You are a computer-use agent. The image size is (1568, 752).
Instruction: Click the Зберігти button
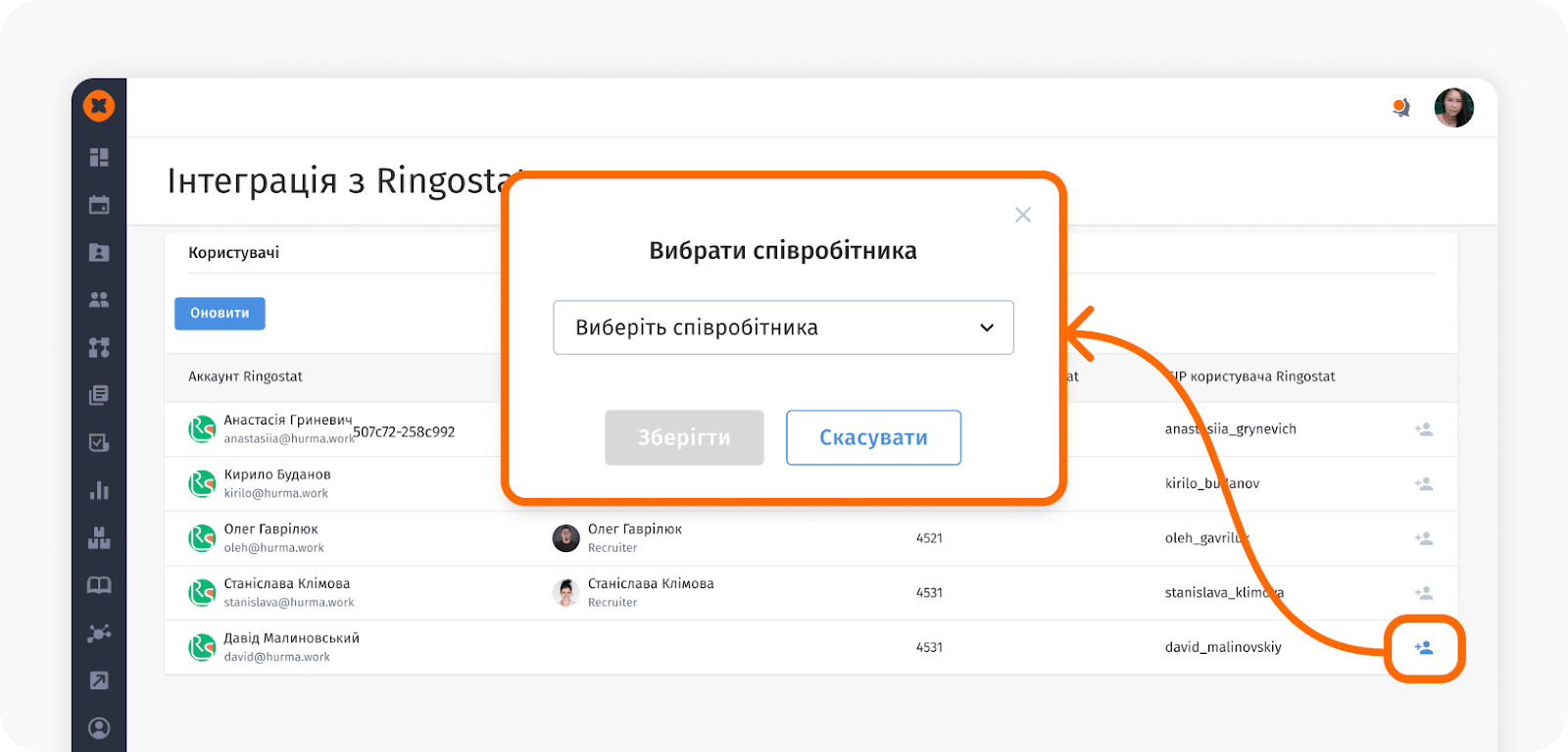click(x=684, y=437)
